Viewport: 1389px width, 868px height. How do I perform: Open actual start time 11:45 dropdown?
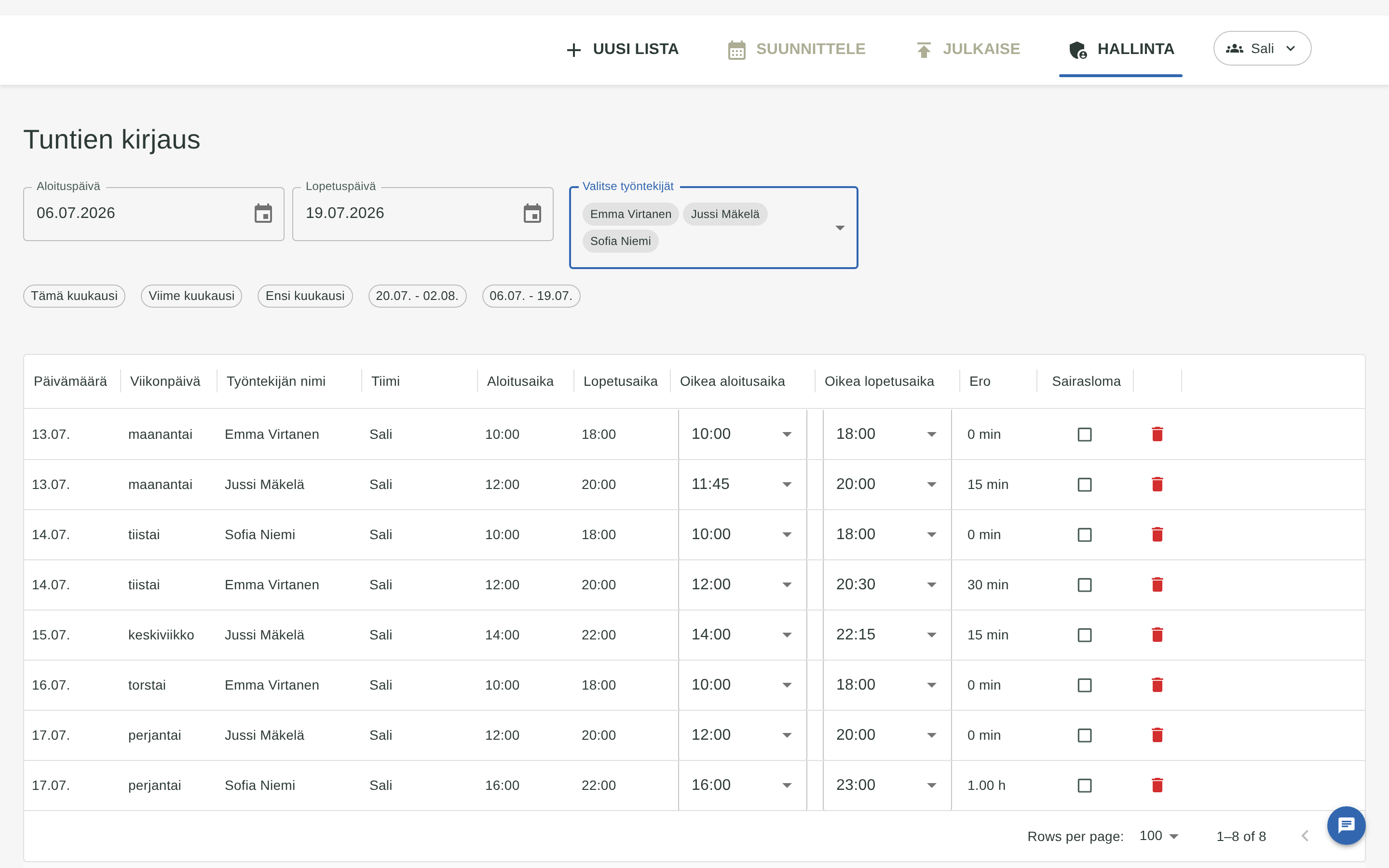[x=742, y=485]
